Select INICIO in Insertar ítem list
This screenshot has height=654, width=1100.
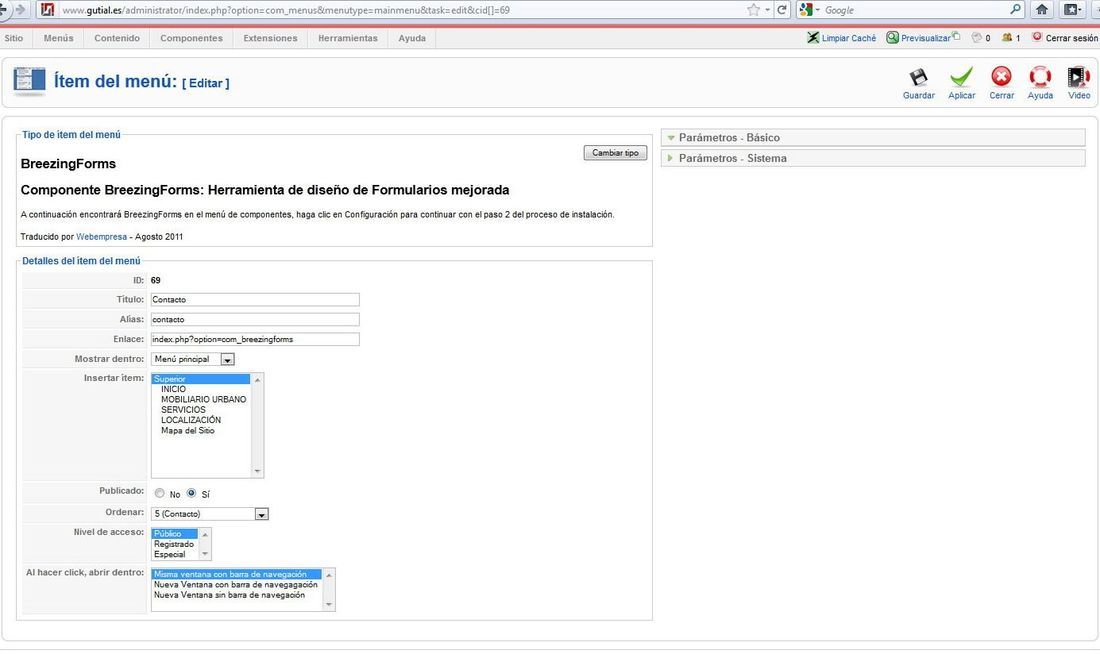click(x=201, y=389)
